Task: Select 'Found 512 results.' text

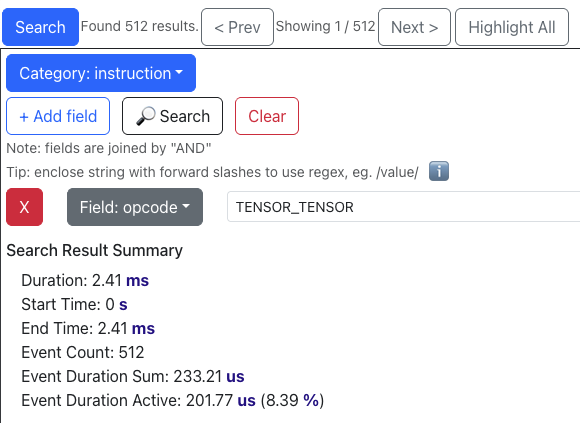Action: pyautogui.click(x=140, y=26)
